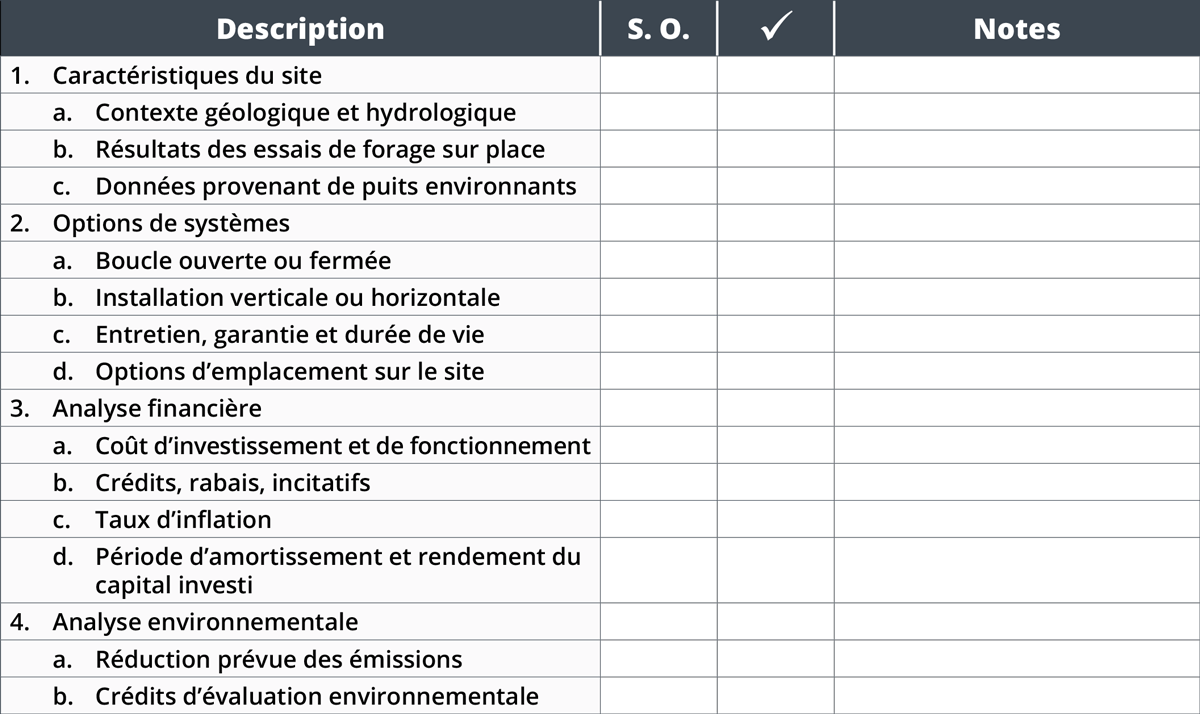
Task: Select Installation verticale ou horizontale item
Action: pyautogui.click(x=298, y=297)
